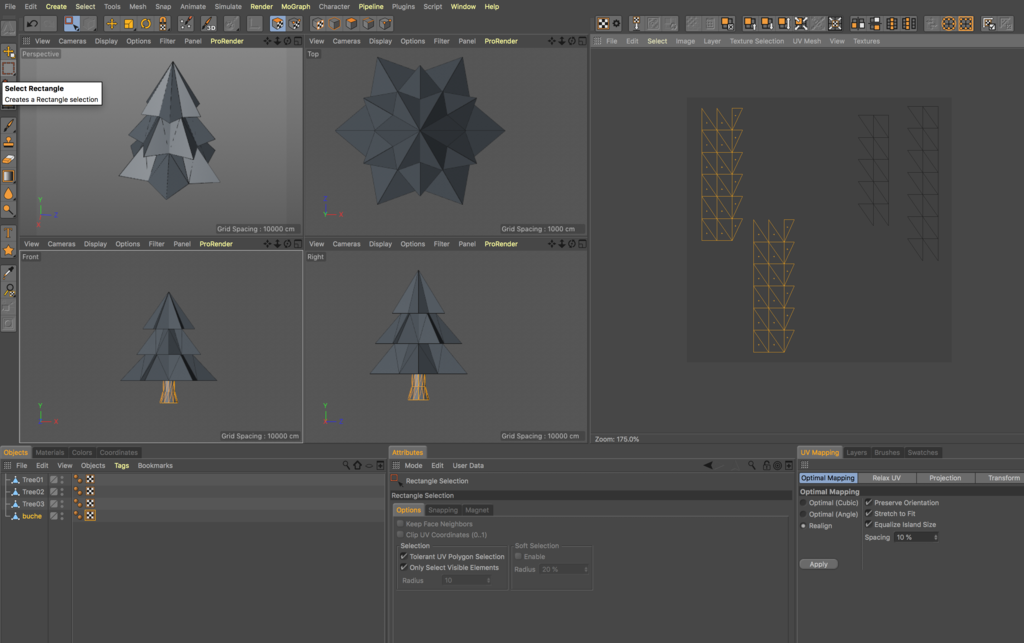Toggle Only Select Visible Elements checkbox

[x=404, y=567]
